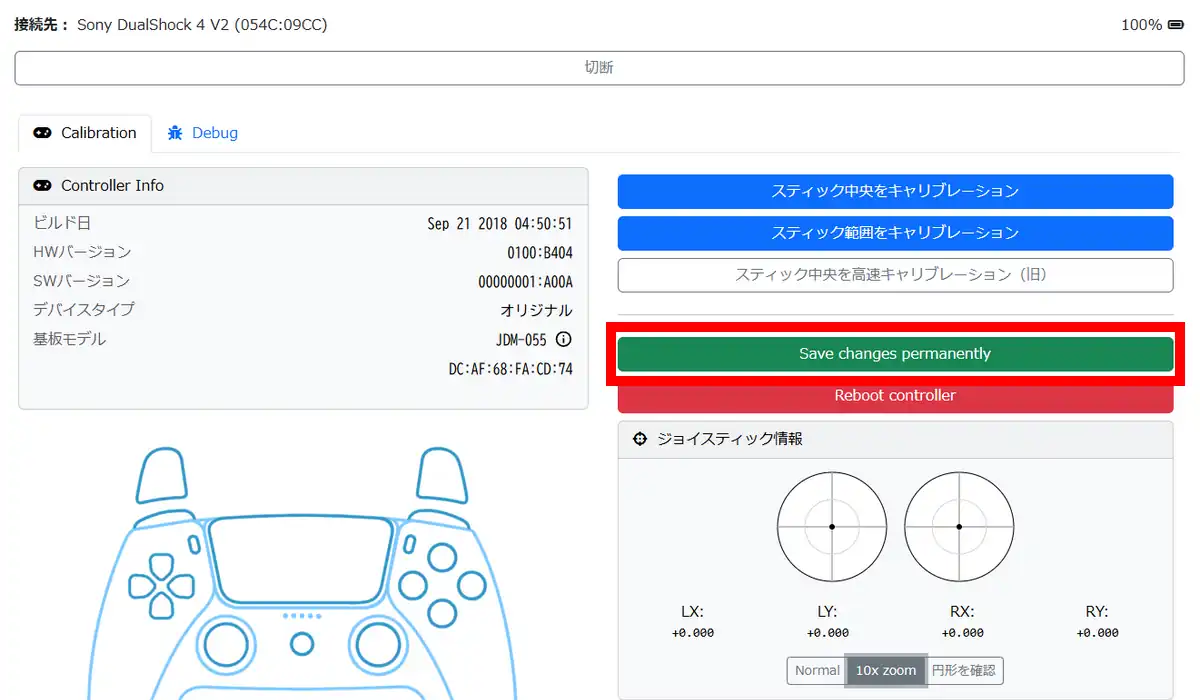Start スティック範囲をキャリブレーション
This screenshot has height=700, width=1200.
[x=895, y=233]
